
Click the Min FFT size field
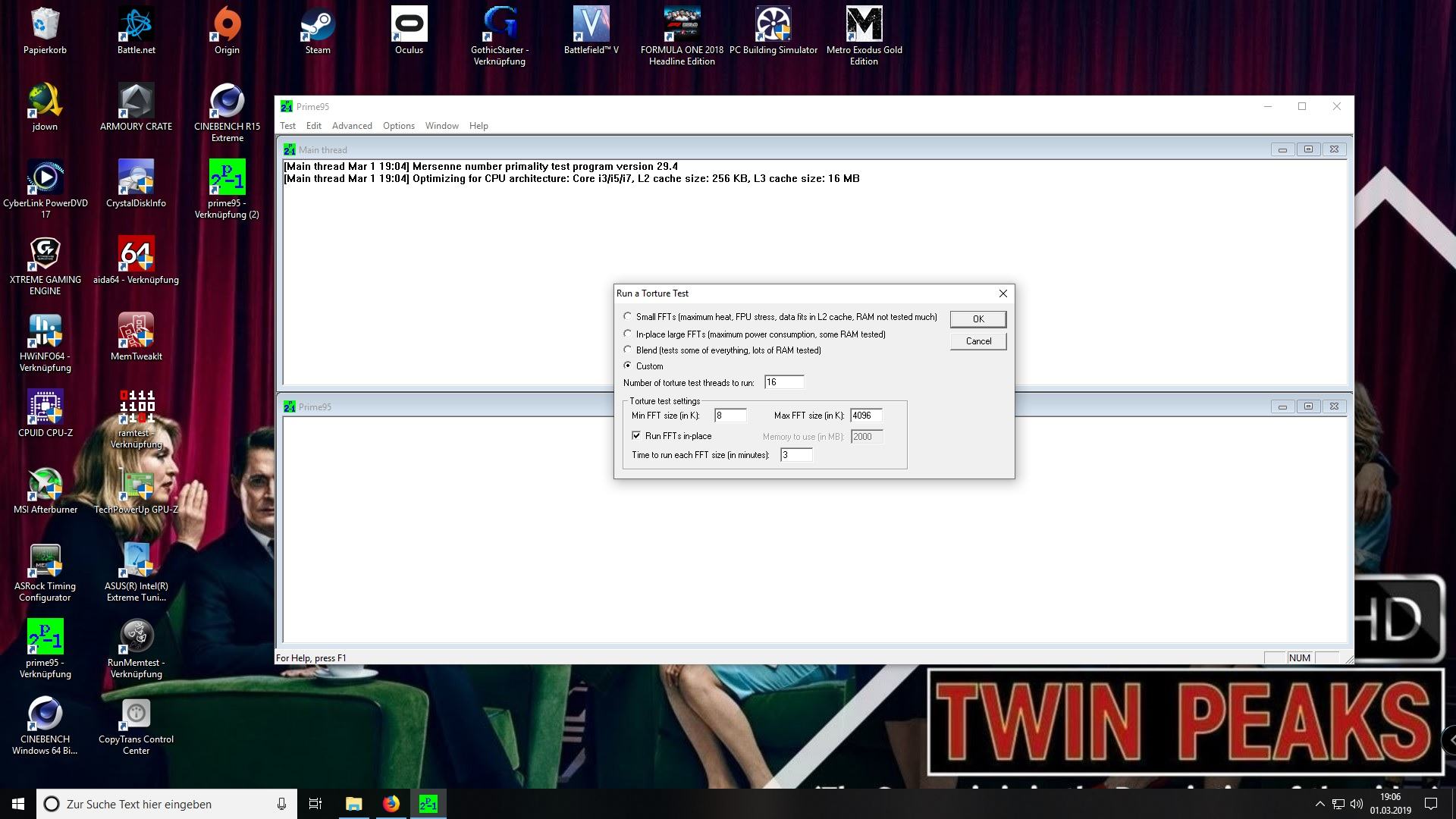tap(730, 415)
